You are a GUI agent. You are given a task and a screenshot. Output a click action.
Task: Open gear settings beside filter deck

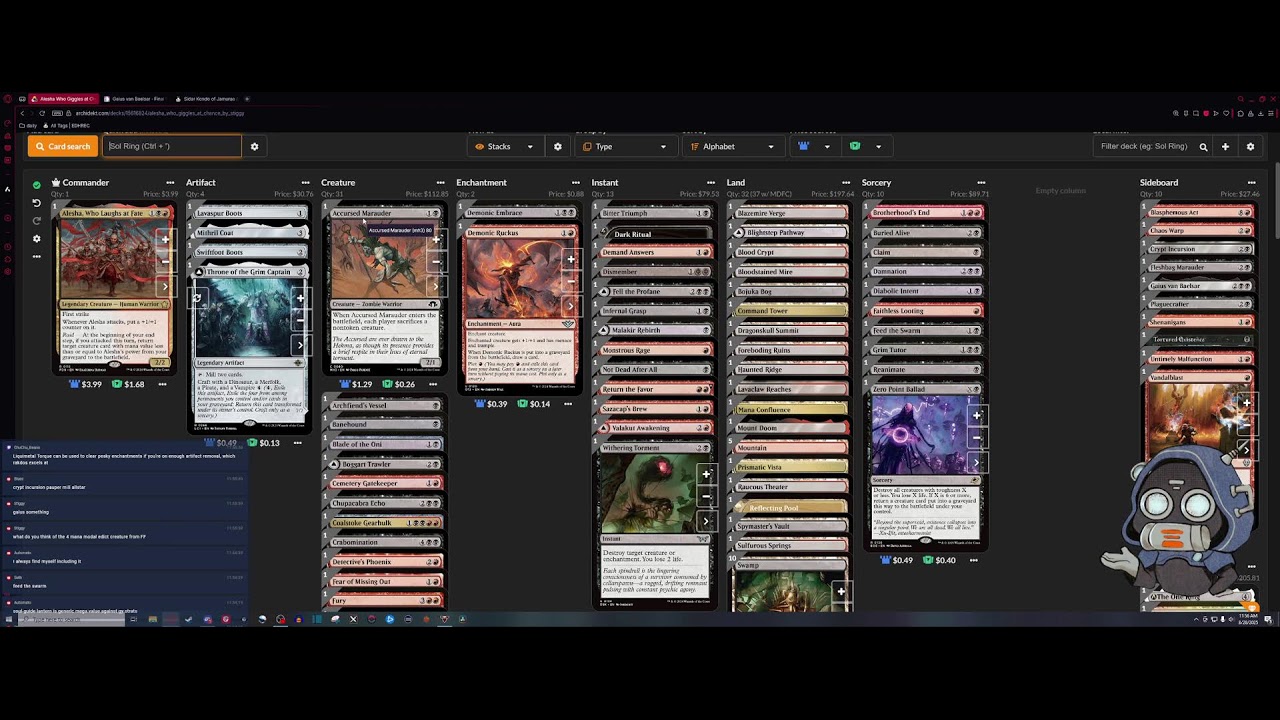1250,146
